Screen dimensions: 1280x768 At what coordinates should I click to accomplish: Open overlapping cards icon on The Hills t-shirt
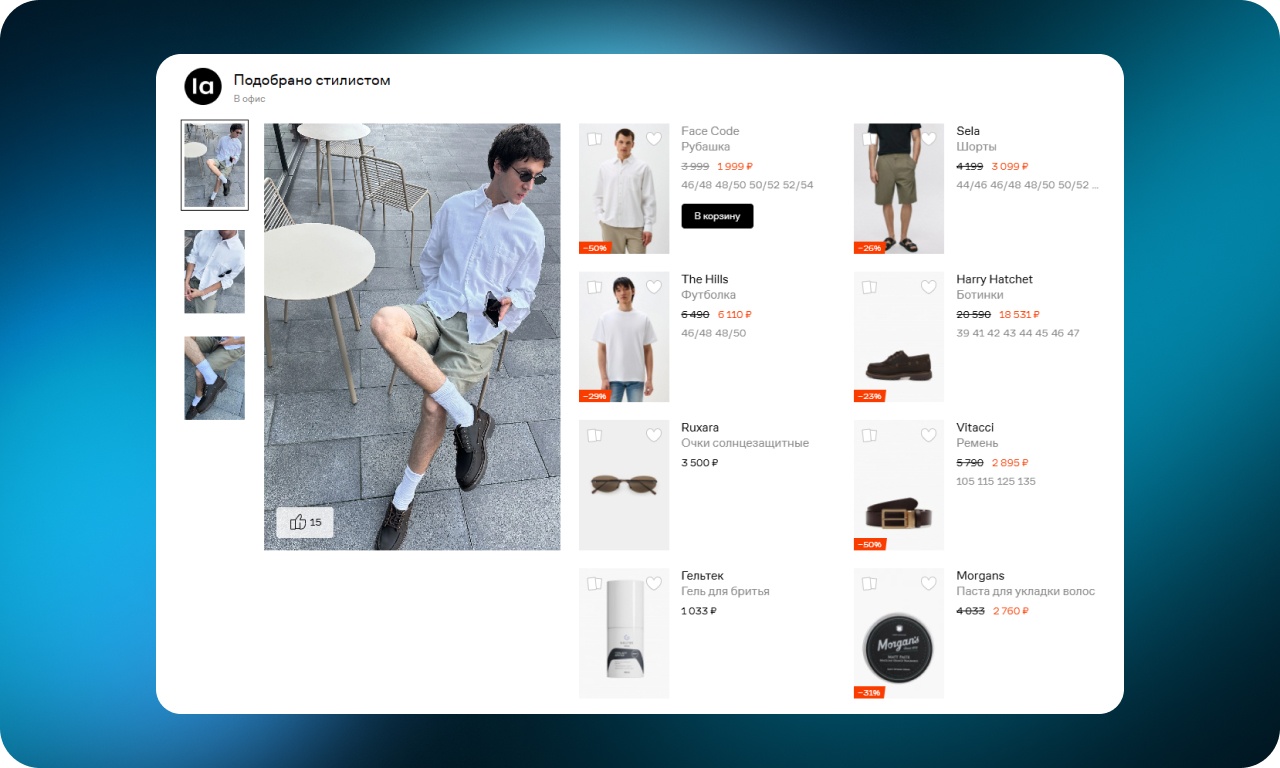click(594, 287)
